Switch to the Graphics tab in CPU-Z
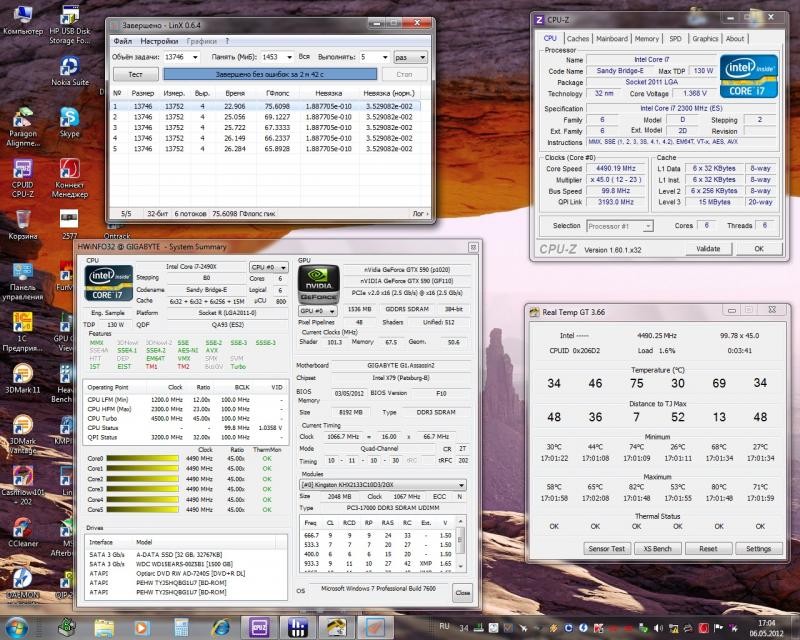Screen dimensions: 800x640 point(705,38)
